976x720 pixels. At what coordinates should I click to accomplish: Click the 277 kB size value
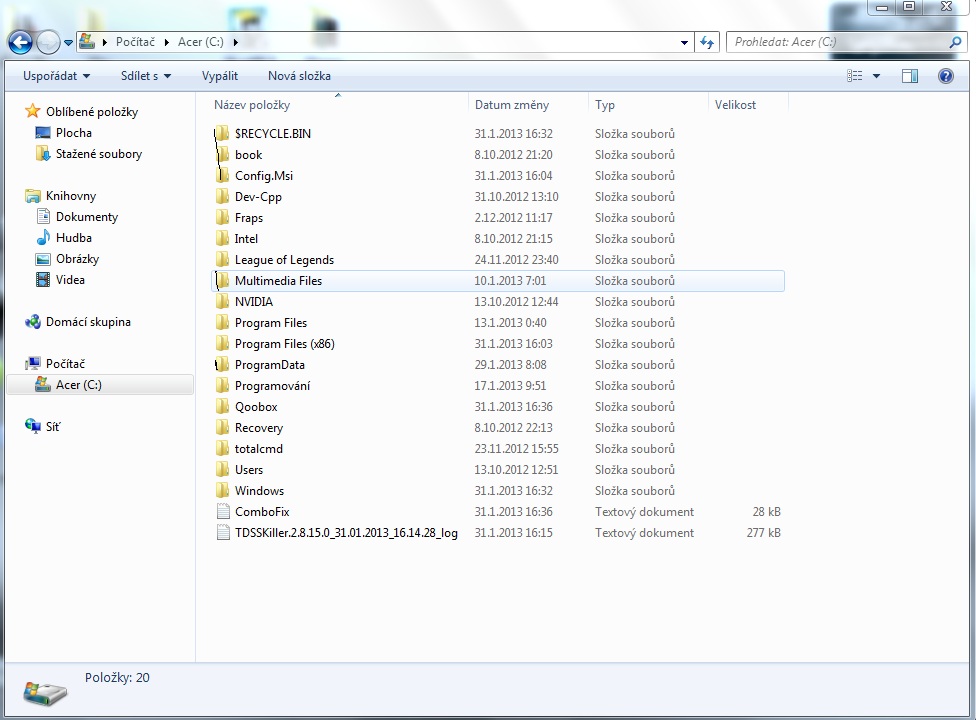(x=763, y=533)
